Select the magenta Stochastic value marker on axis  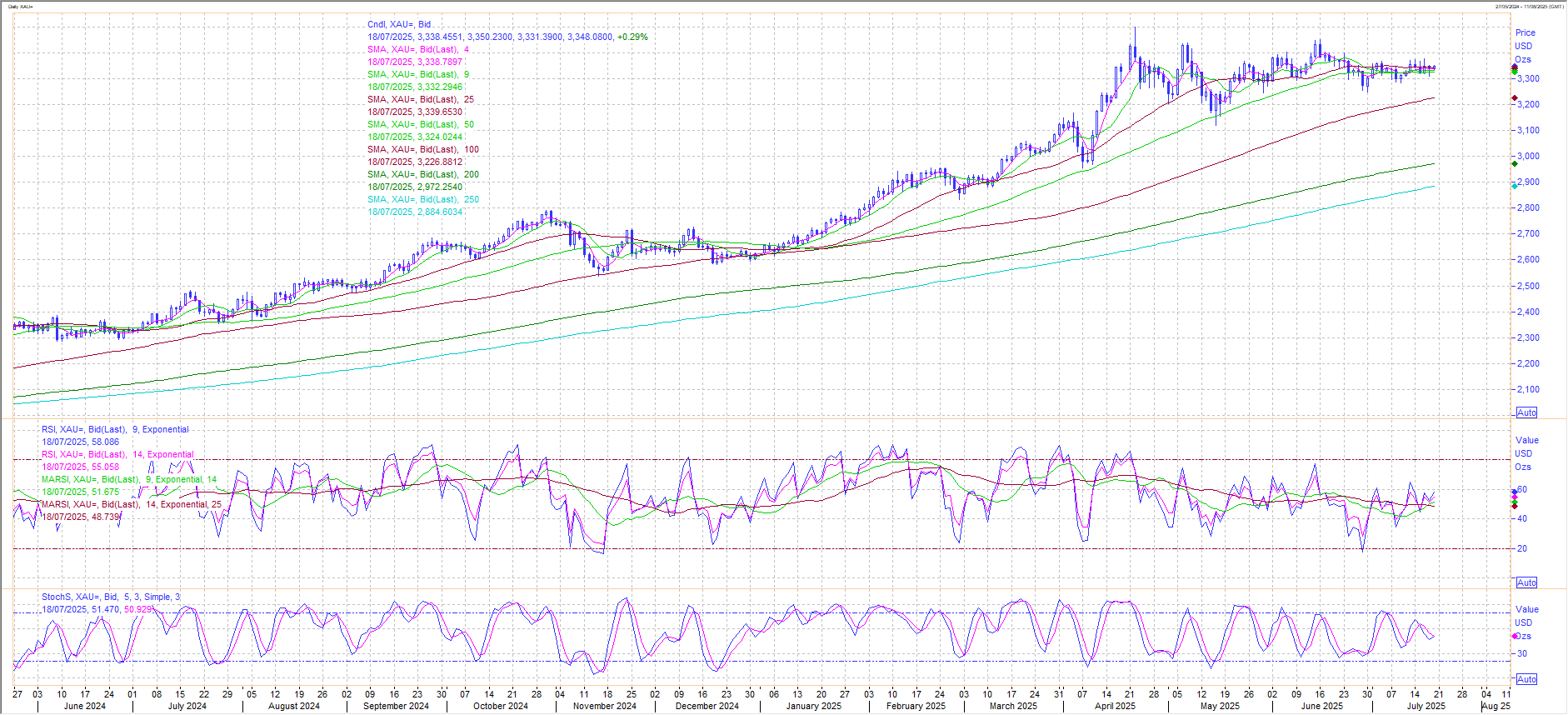pos(1515,636)
